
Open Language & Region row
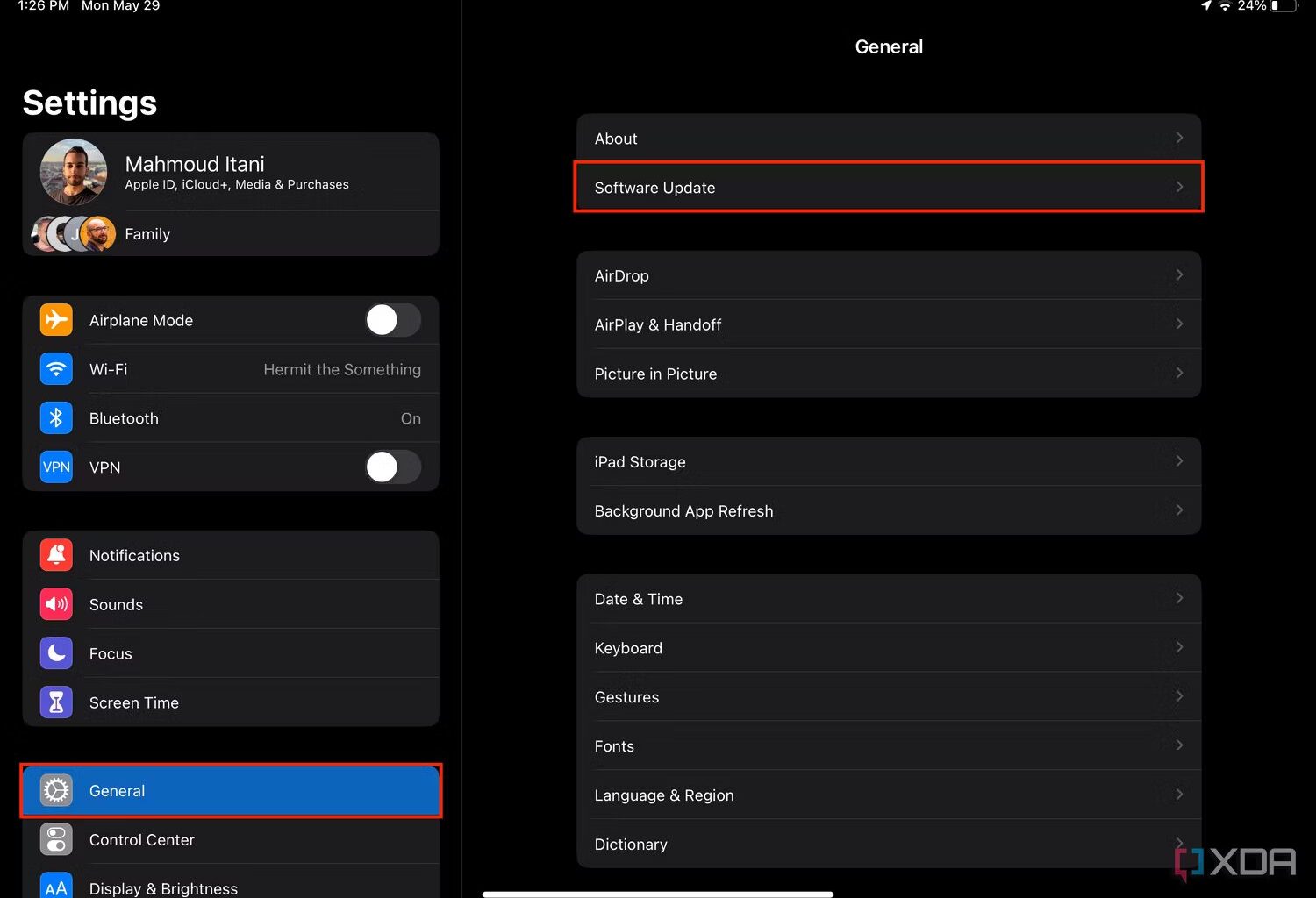[x=889, y=795]
